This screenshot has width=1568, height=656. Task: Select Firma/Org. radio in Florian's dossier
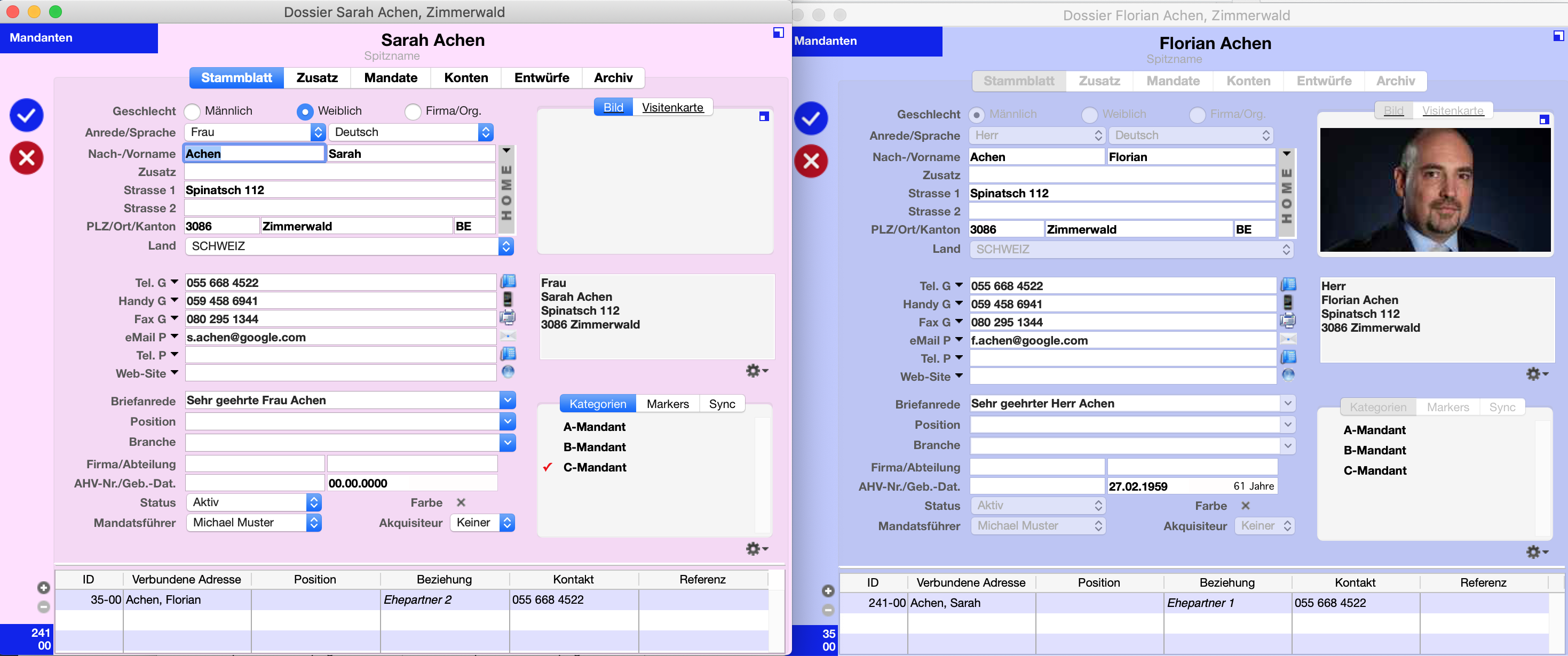[1197, 115]
